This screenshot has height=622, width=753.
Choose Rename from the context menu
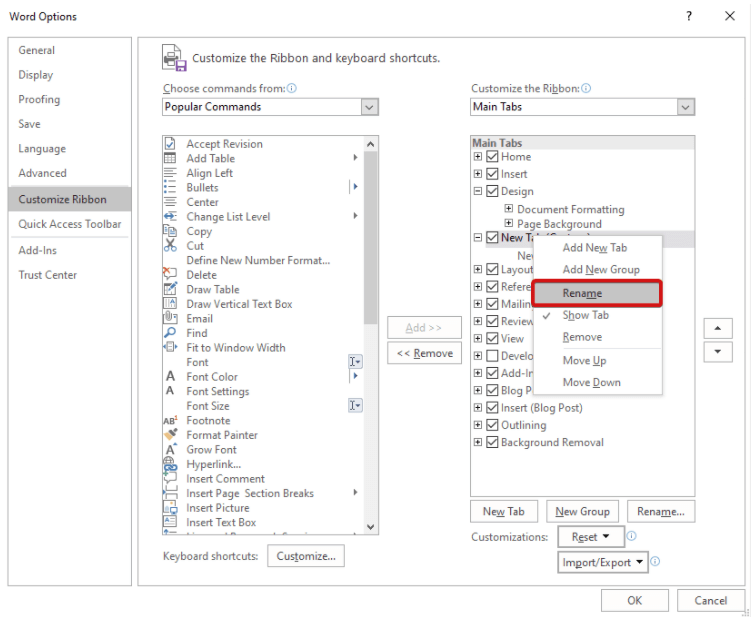(x=597, y=293)
